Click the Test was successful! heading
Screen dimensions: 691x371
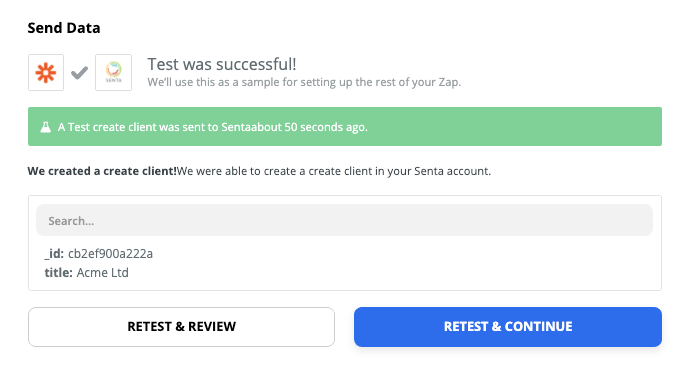coord(222,64)
